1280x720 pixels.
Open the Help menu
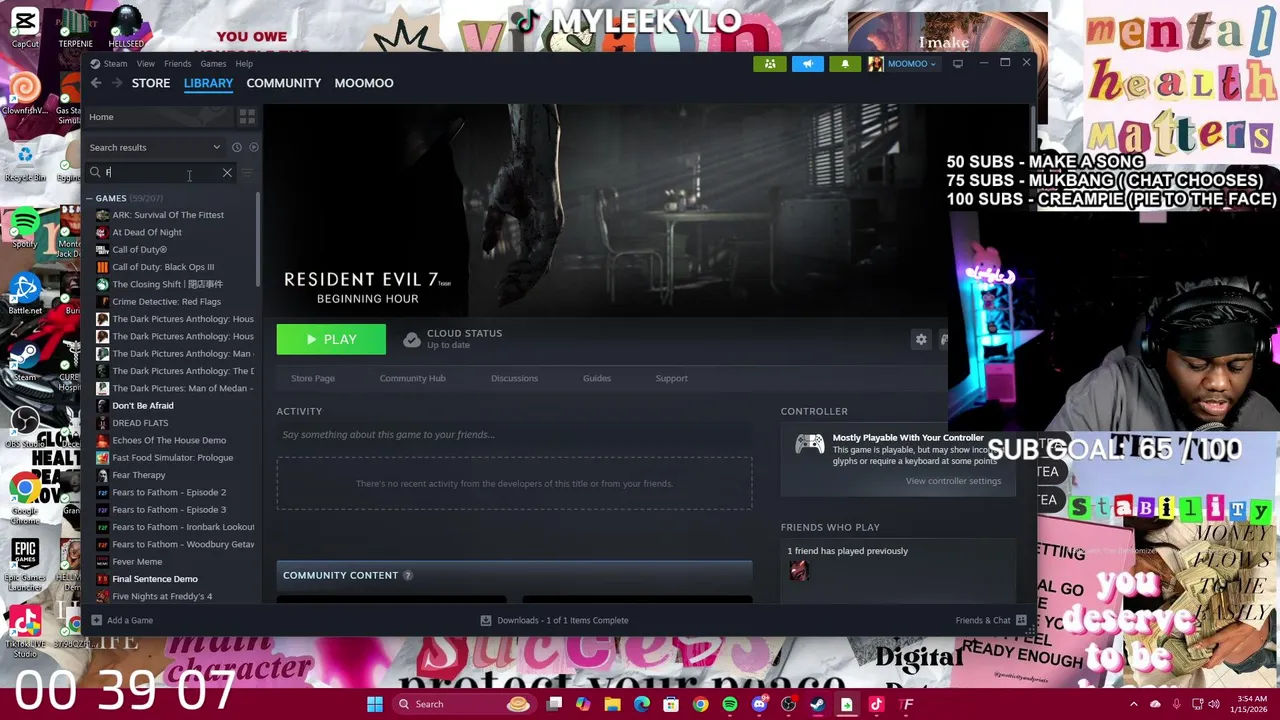[x=244, y=64]
